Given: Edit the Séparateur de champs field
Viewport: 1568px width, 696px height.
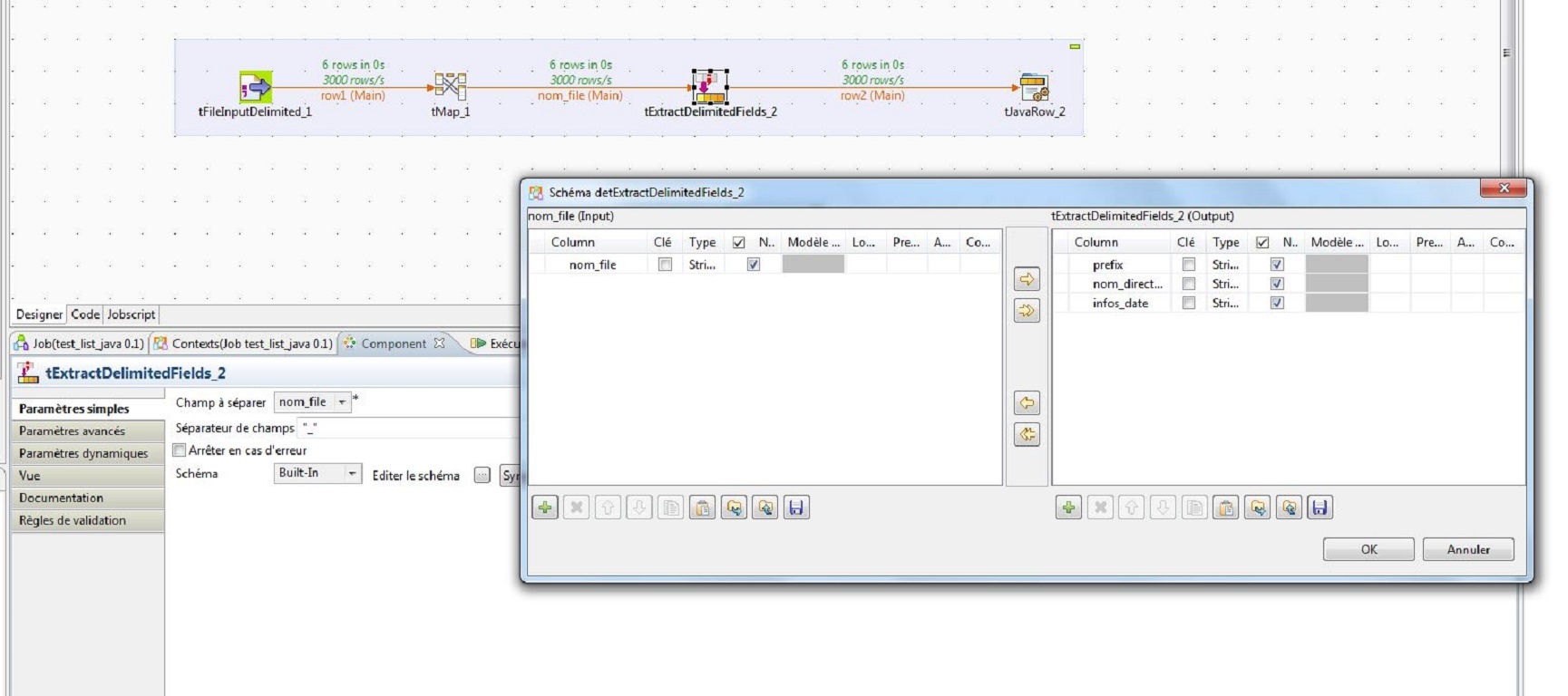Looking at the screenshot, I should click(x=408, y=428).
